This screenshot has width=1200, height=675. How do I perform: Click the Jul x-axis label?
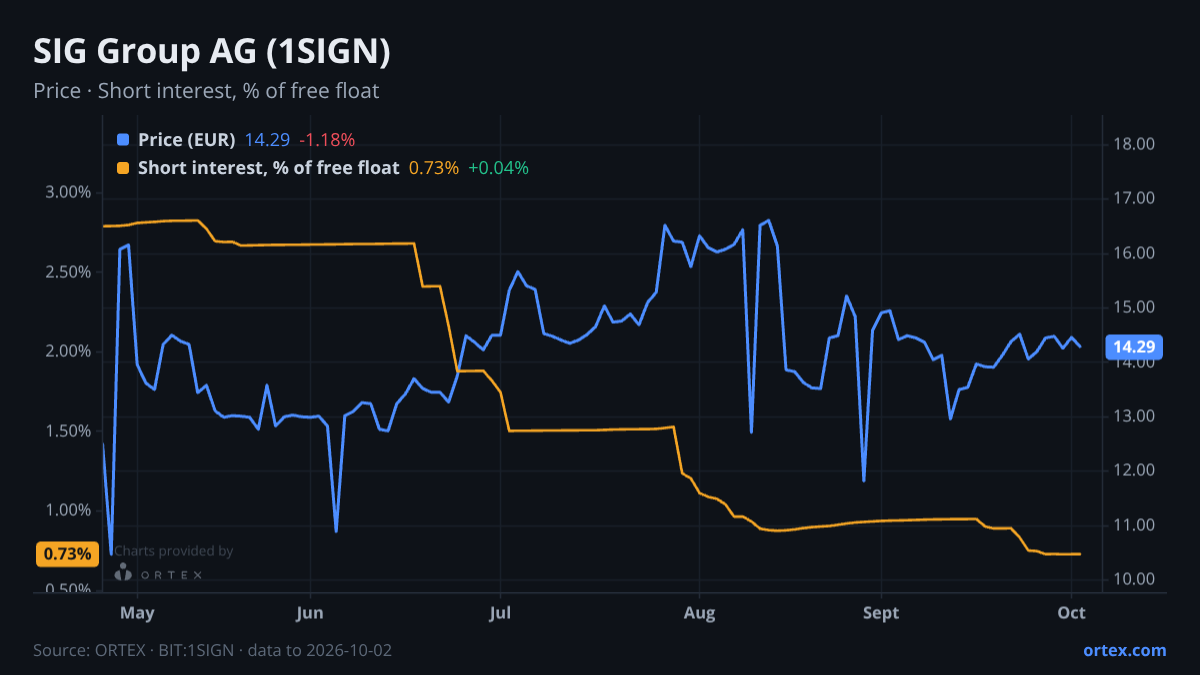click(x=499, y=613)
